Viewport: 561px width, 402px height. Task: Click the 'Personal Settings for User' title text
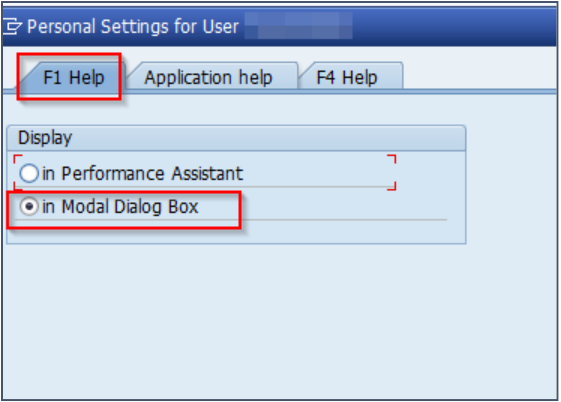(133, 27)
